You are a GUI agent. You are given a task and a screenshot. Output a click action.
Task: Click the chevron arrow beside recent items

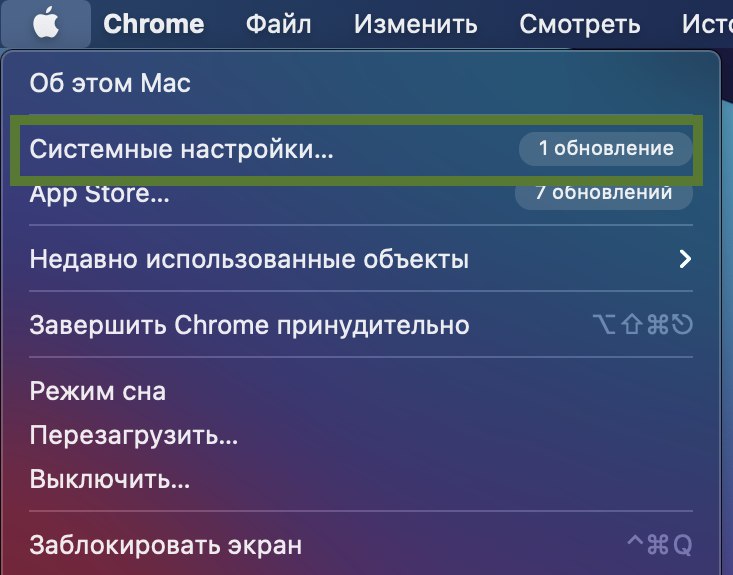pyautogui.click(x=685, y=259)
